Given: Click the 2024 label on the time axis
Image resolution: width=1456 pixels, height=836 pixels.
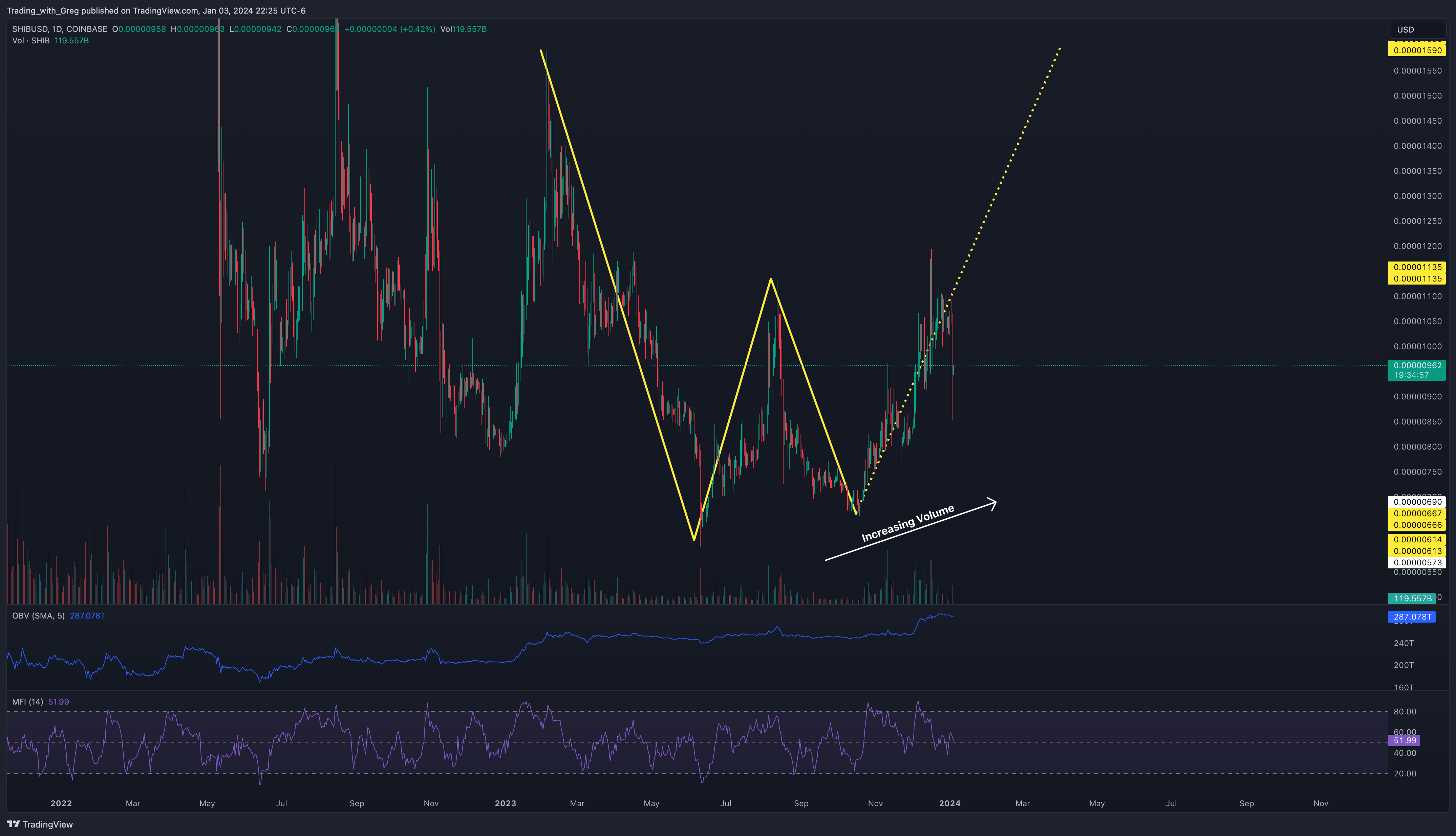Looking at the screenshot, I should click(x=950, y=803).
